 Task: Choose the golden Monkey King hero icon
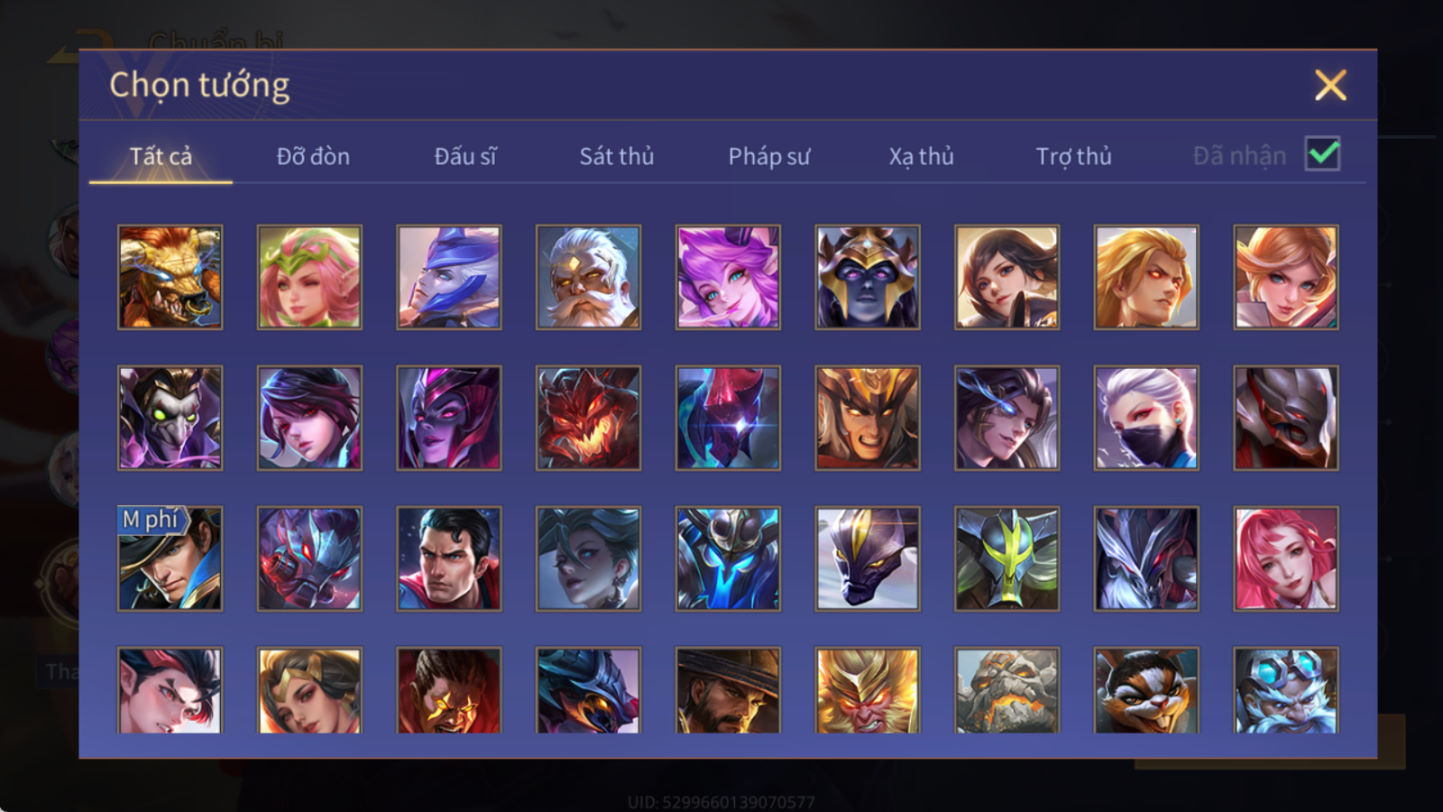click(867, 691)
